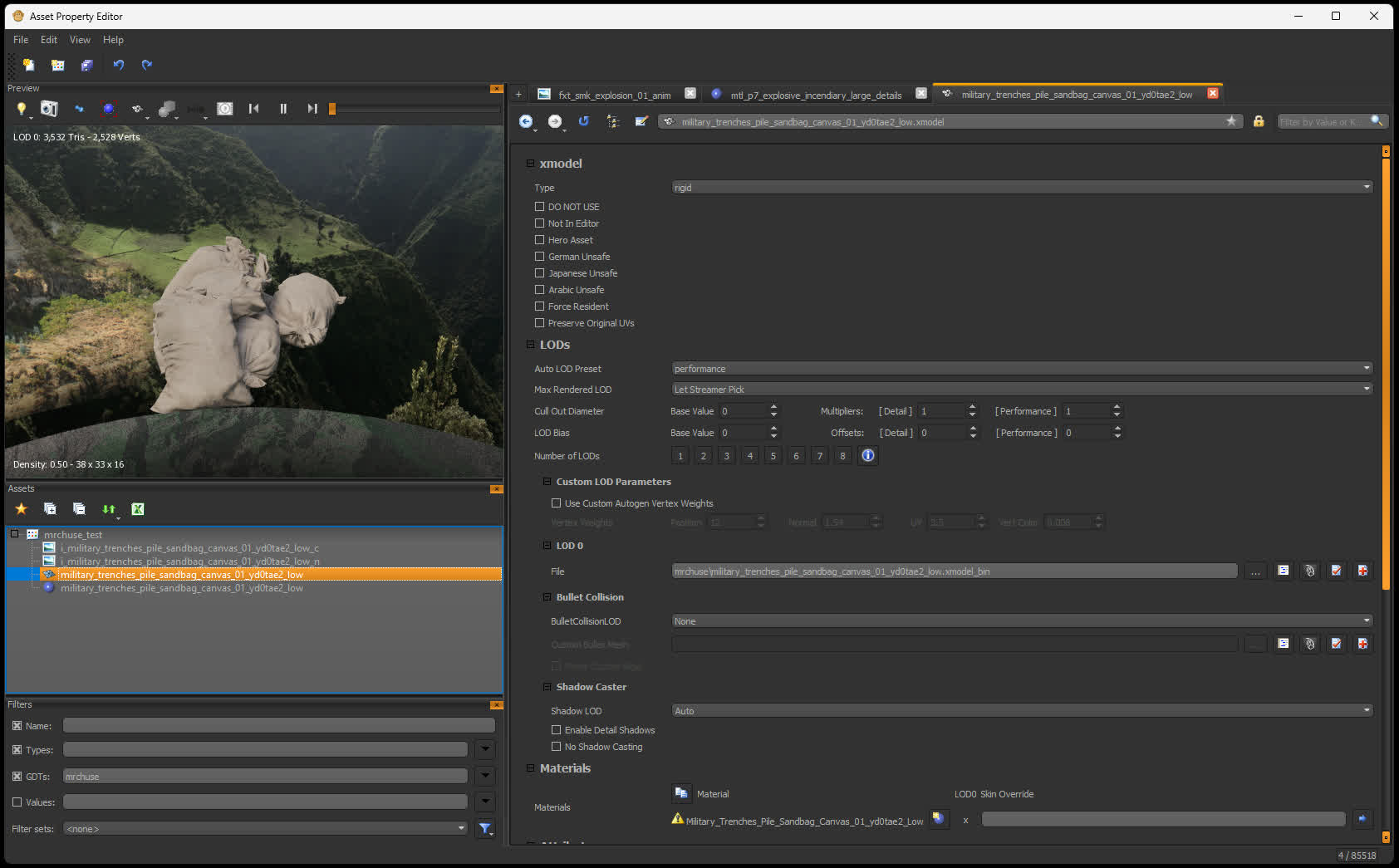Image resolution: width=1399 pixels, height=868 pixels.
Task: Open the View menu
Action: coord(80,40)
